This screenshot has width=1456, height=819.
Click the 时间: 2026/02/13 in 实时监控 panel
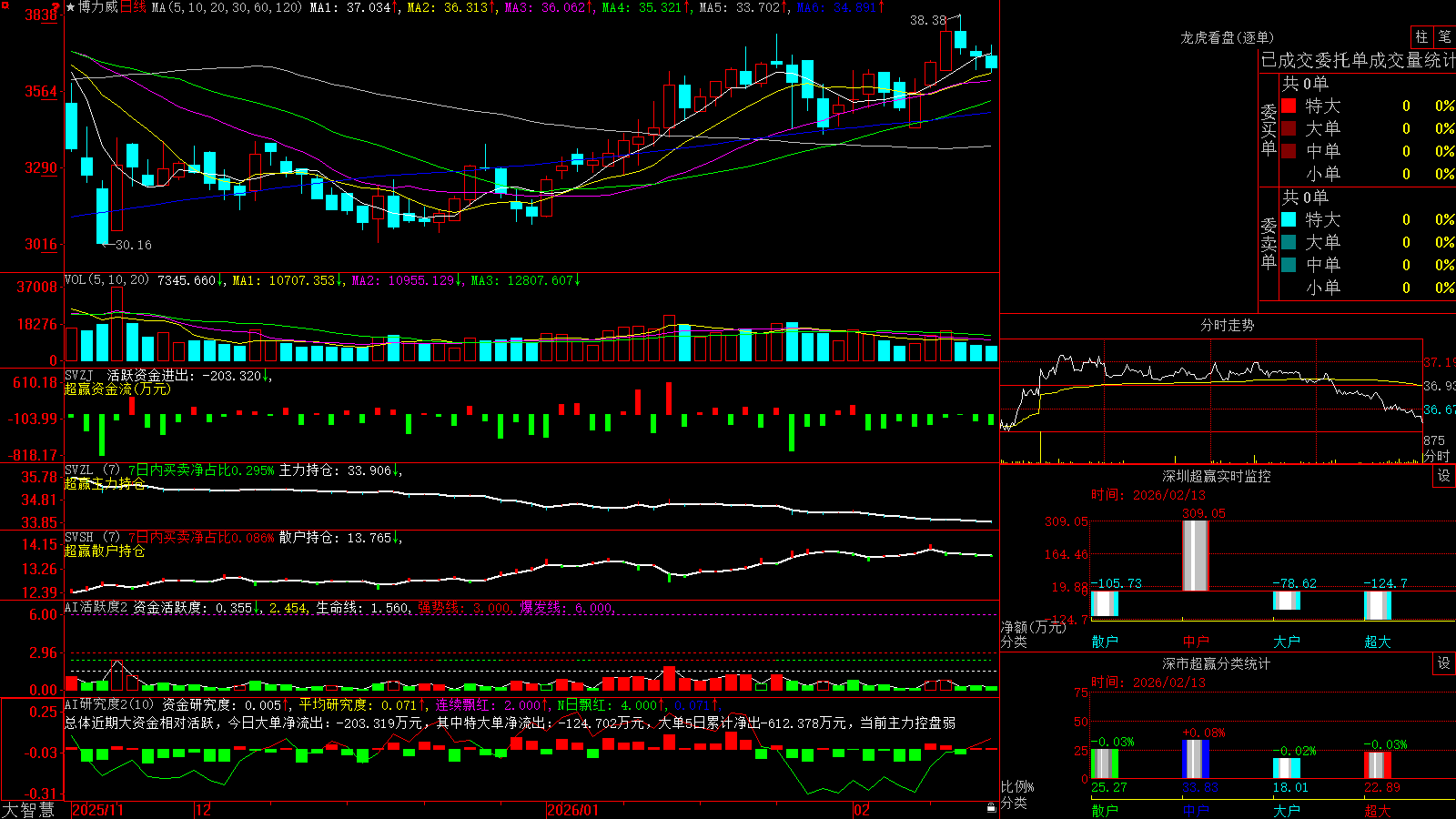point(1148,495)
